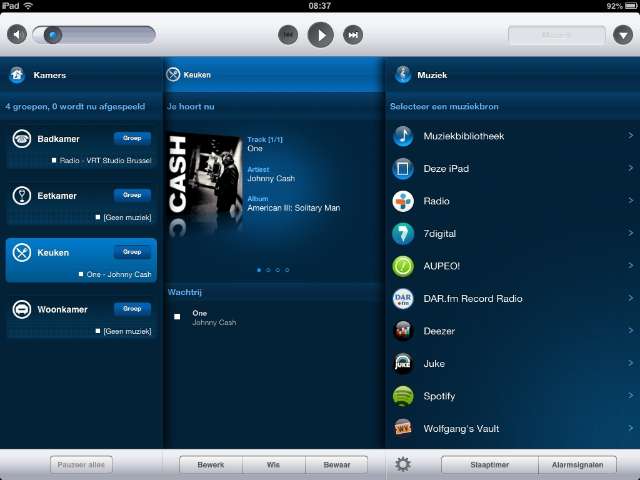Click the Bewerk queue button
This screenshot has height=480, width=640.
(211, 464)
